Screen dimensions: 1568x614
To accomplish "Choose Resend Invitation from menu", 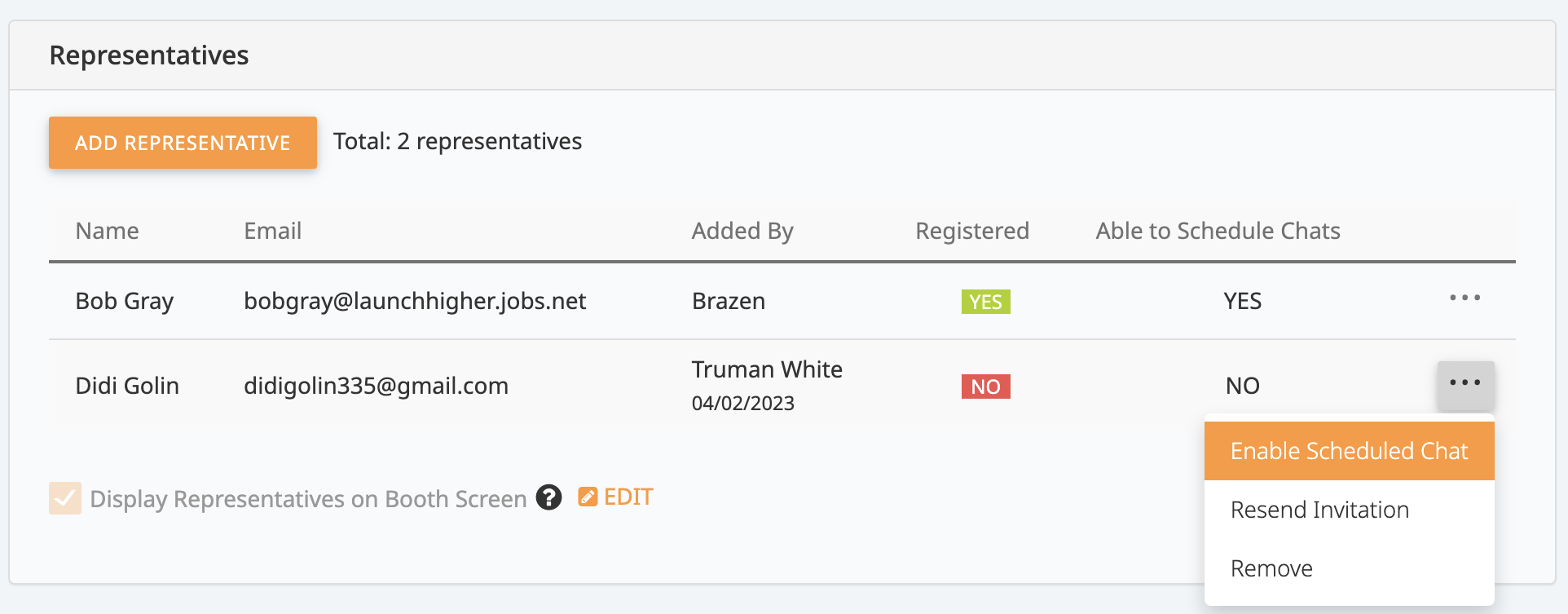I will (x=1319, y=510).
